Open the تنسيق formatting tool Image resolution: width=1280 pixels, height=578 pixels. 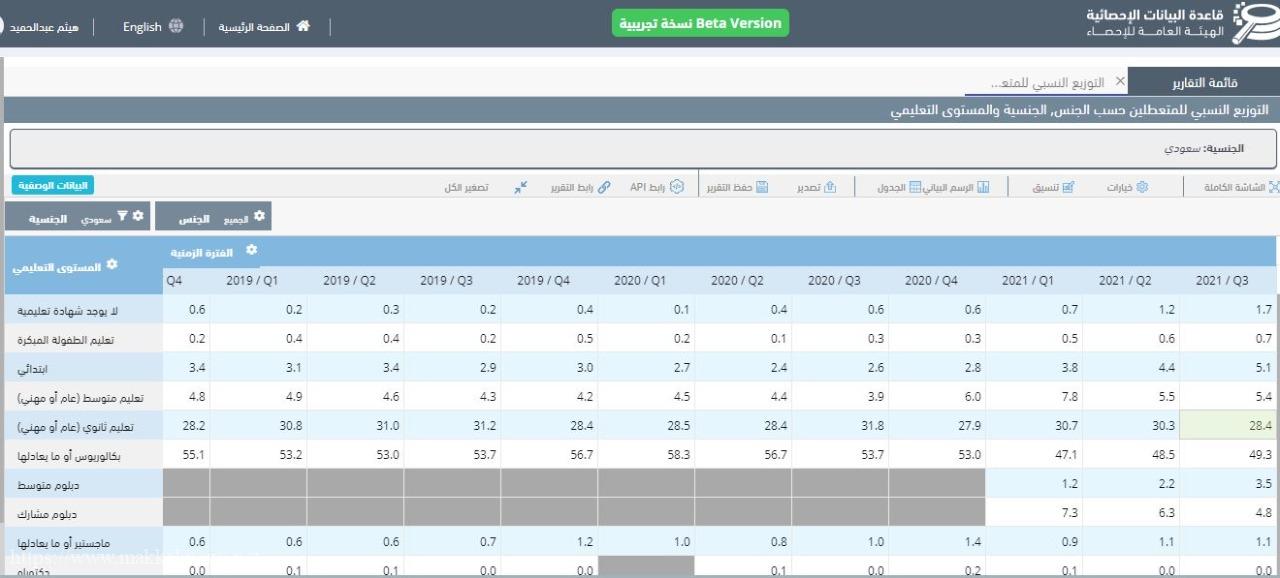coord(1054,187)
